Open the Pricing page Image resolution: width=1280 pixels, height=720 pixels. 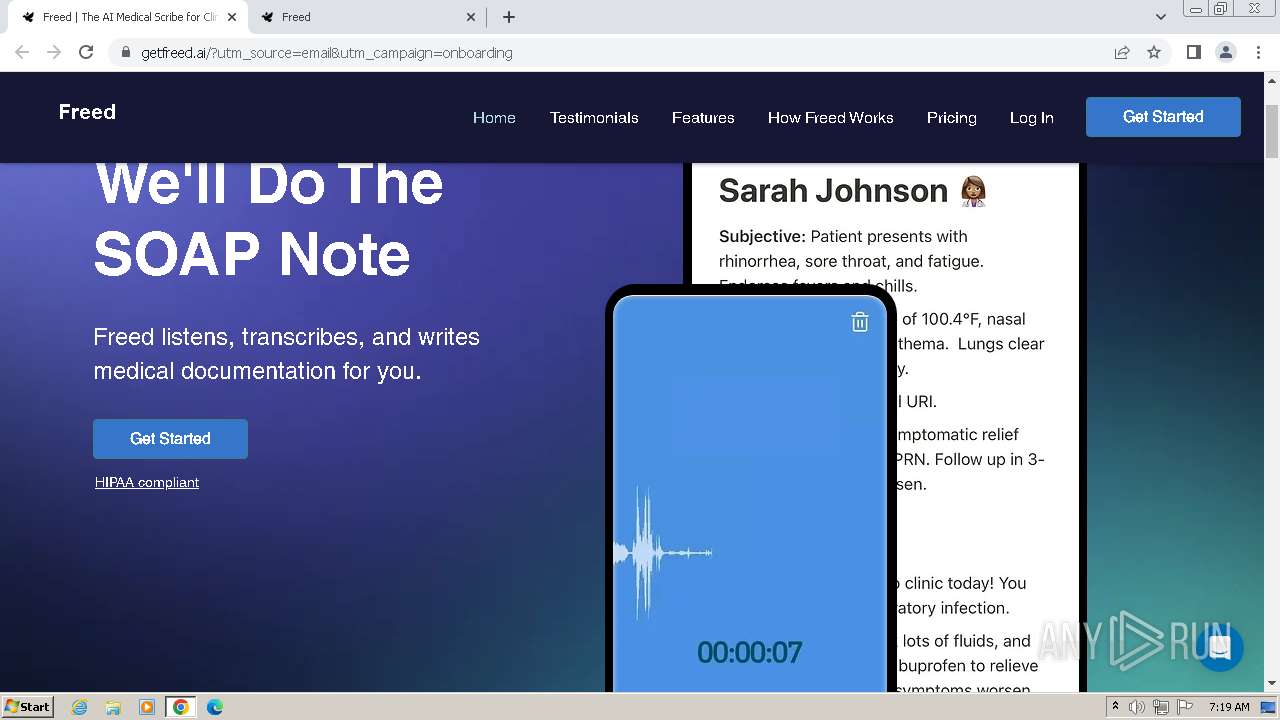(x=951, y=118)
